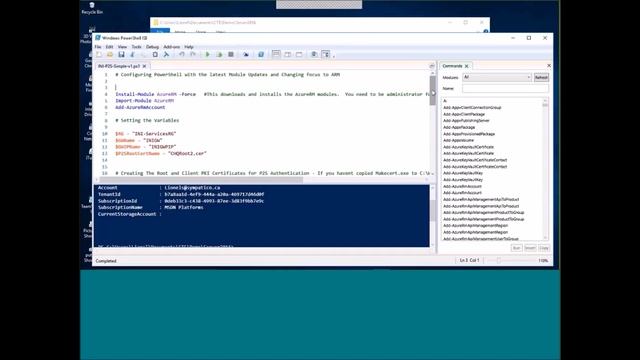Open the Recycle Bin on the desktop
640x360 pixels.
(92, 8)
